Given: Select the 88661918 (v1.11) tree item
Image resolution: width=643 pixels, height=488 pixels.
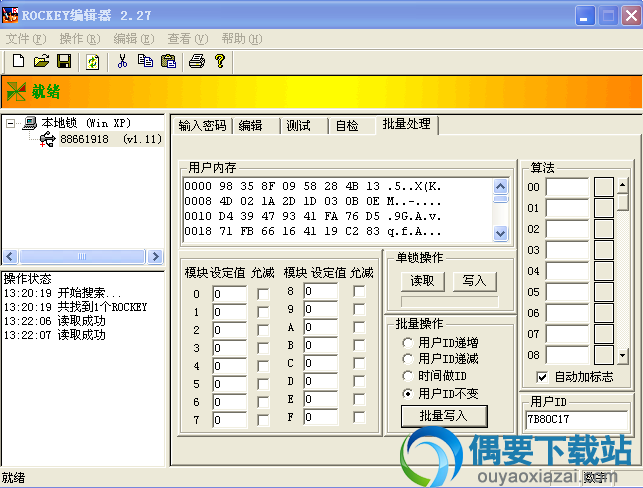Looking at the screenshot, I should (x=111, y=139).
